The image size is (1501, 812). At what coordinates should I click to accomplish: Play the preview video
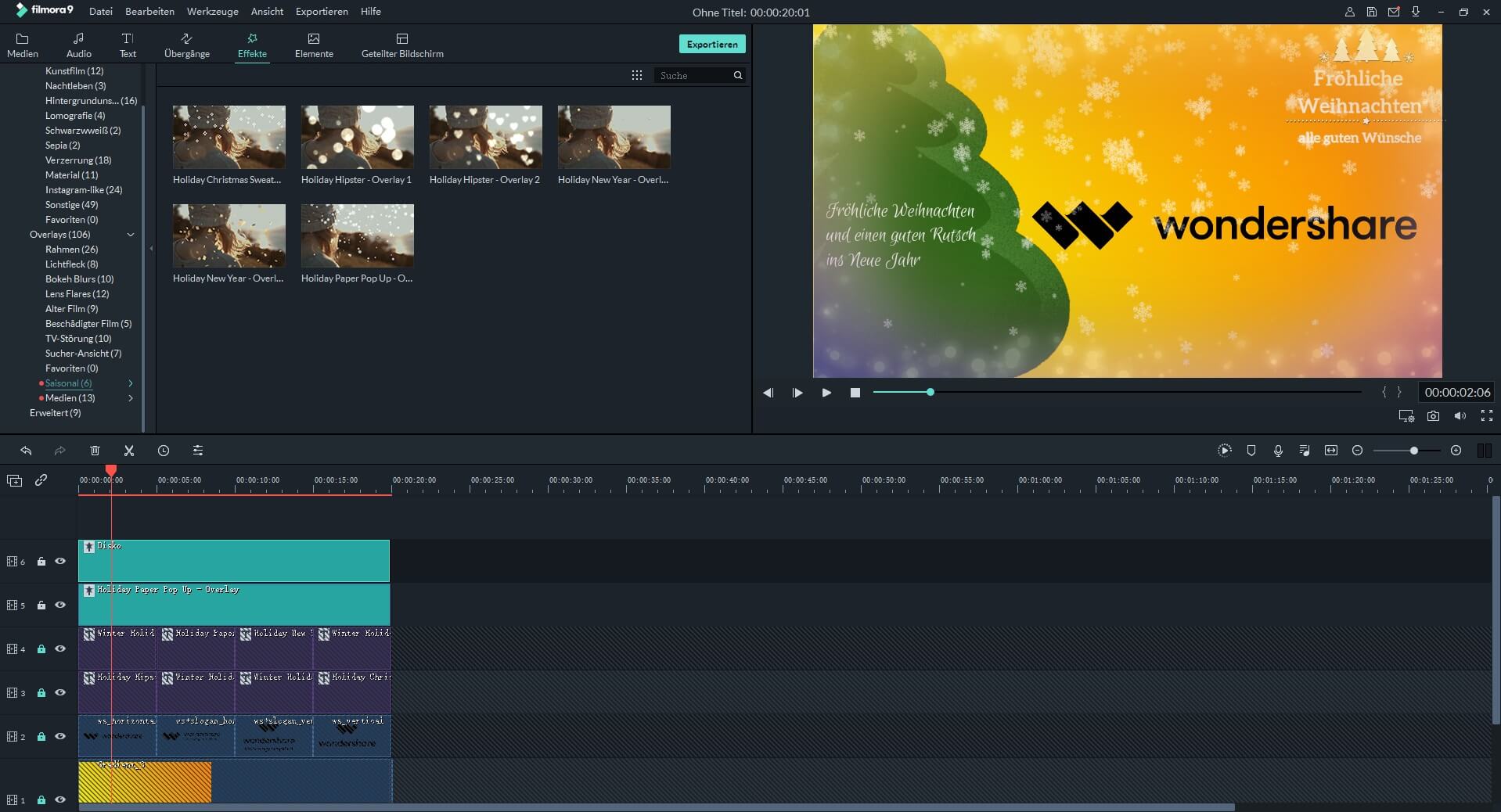point(826,393)
